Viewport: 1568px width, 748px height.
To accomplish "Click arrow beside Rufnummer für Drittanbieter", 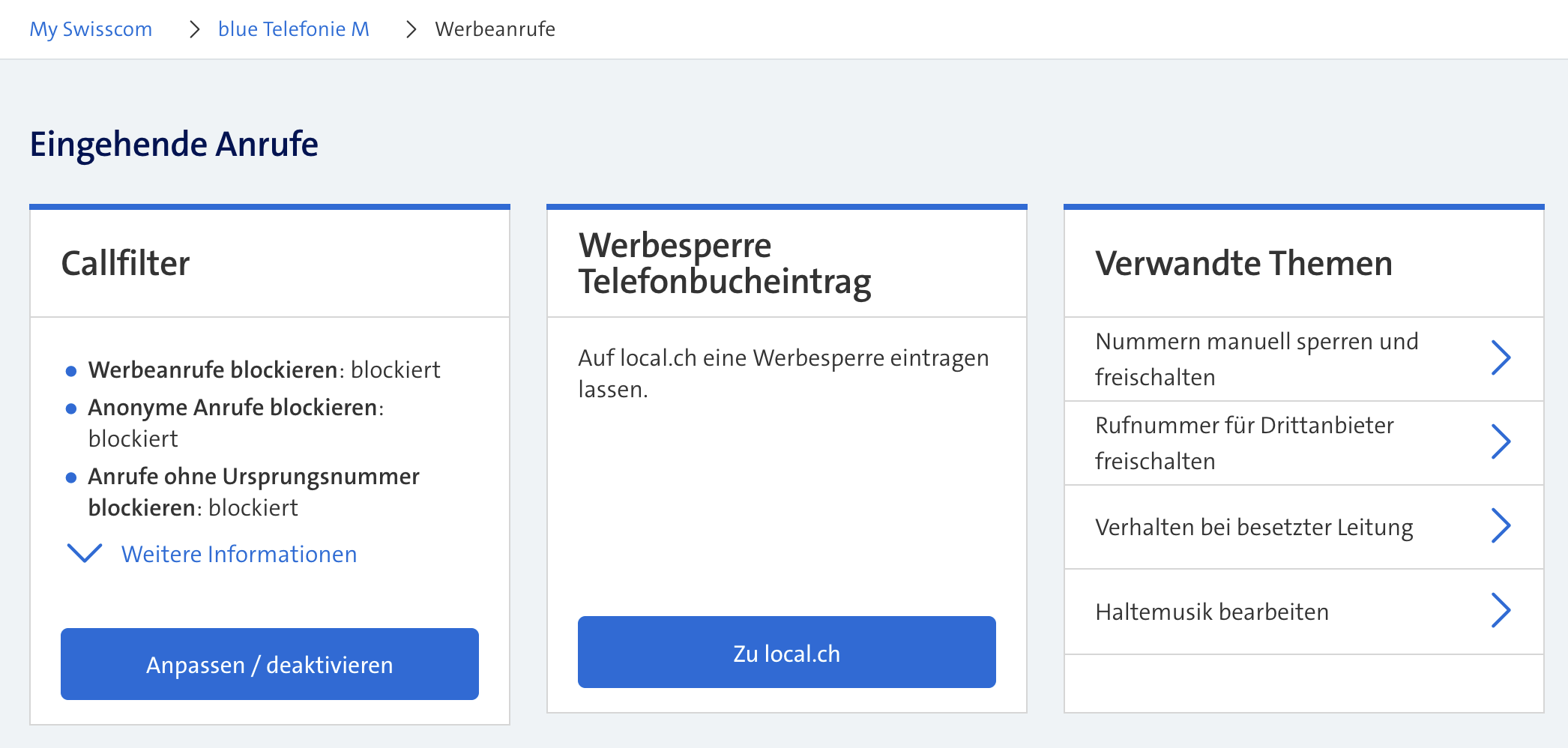I will pyautogui.click(x=1501, y=441).
